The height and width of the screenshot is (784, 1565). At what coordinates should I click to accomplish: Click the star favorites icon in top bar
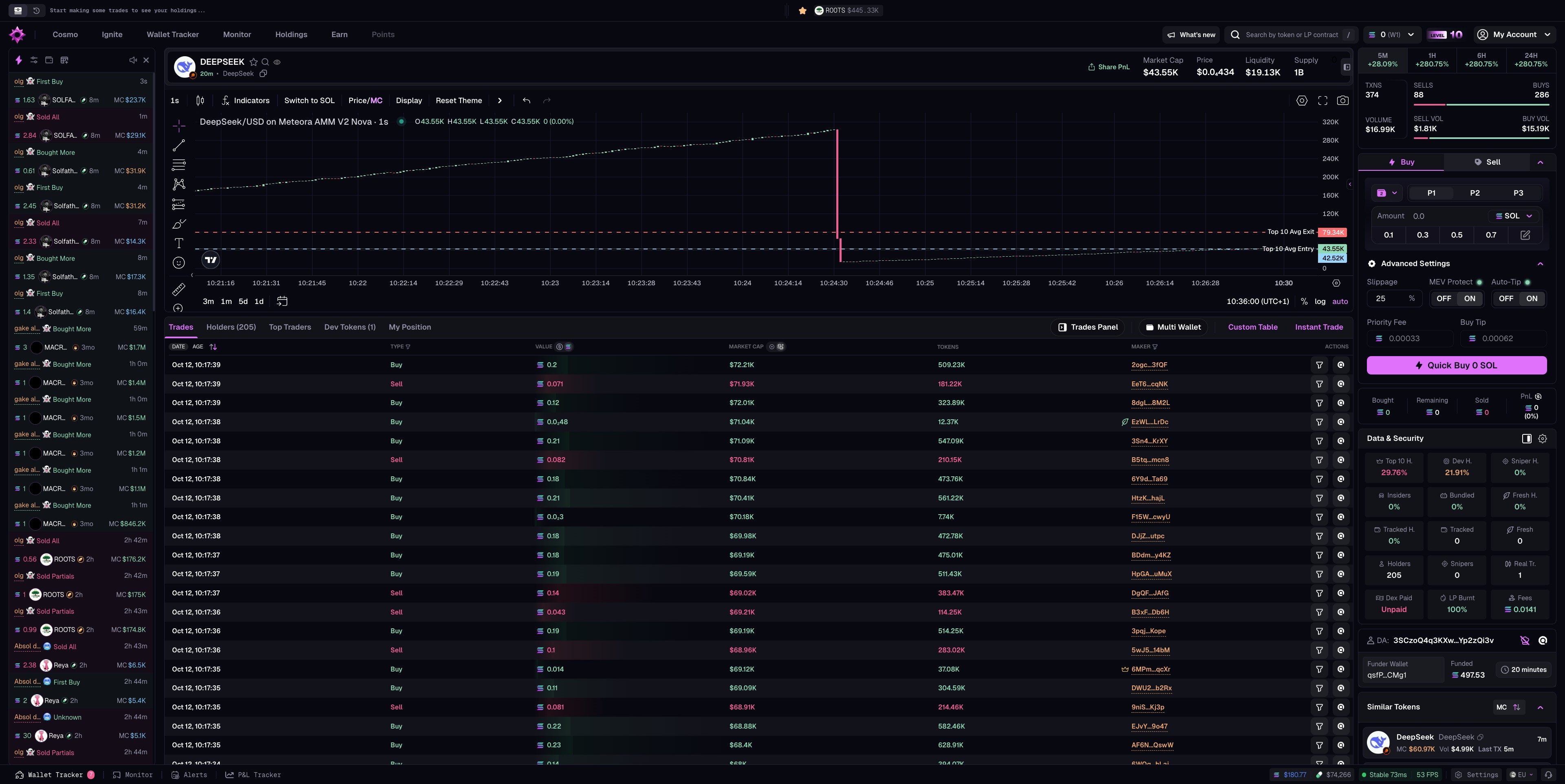pyautogui.click(x=802, y=10)
